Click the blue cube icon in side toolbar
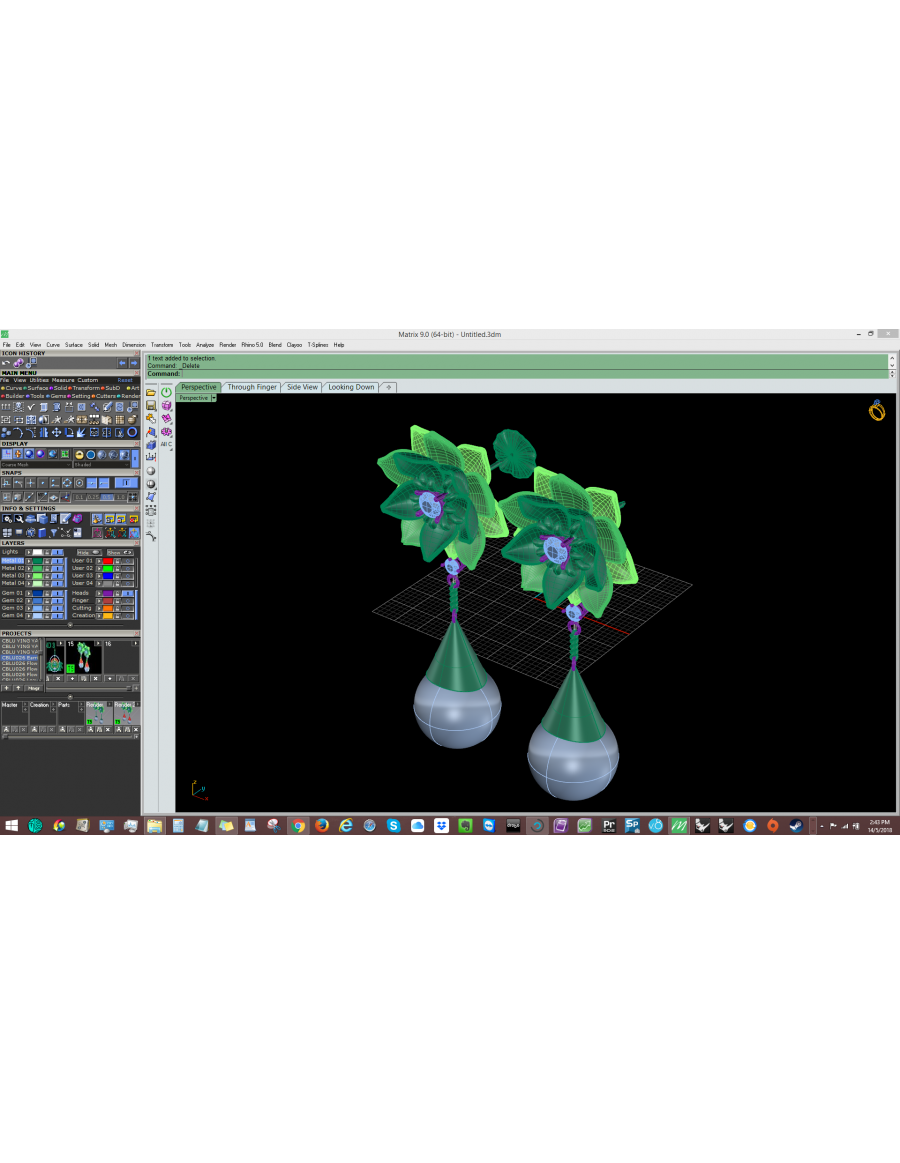The width and height of the screenshot is (900, 1163). pos(151,445)
